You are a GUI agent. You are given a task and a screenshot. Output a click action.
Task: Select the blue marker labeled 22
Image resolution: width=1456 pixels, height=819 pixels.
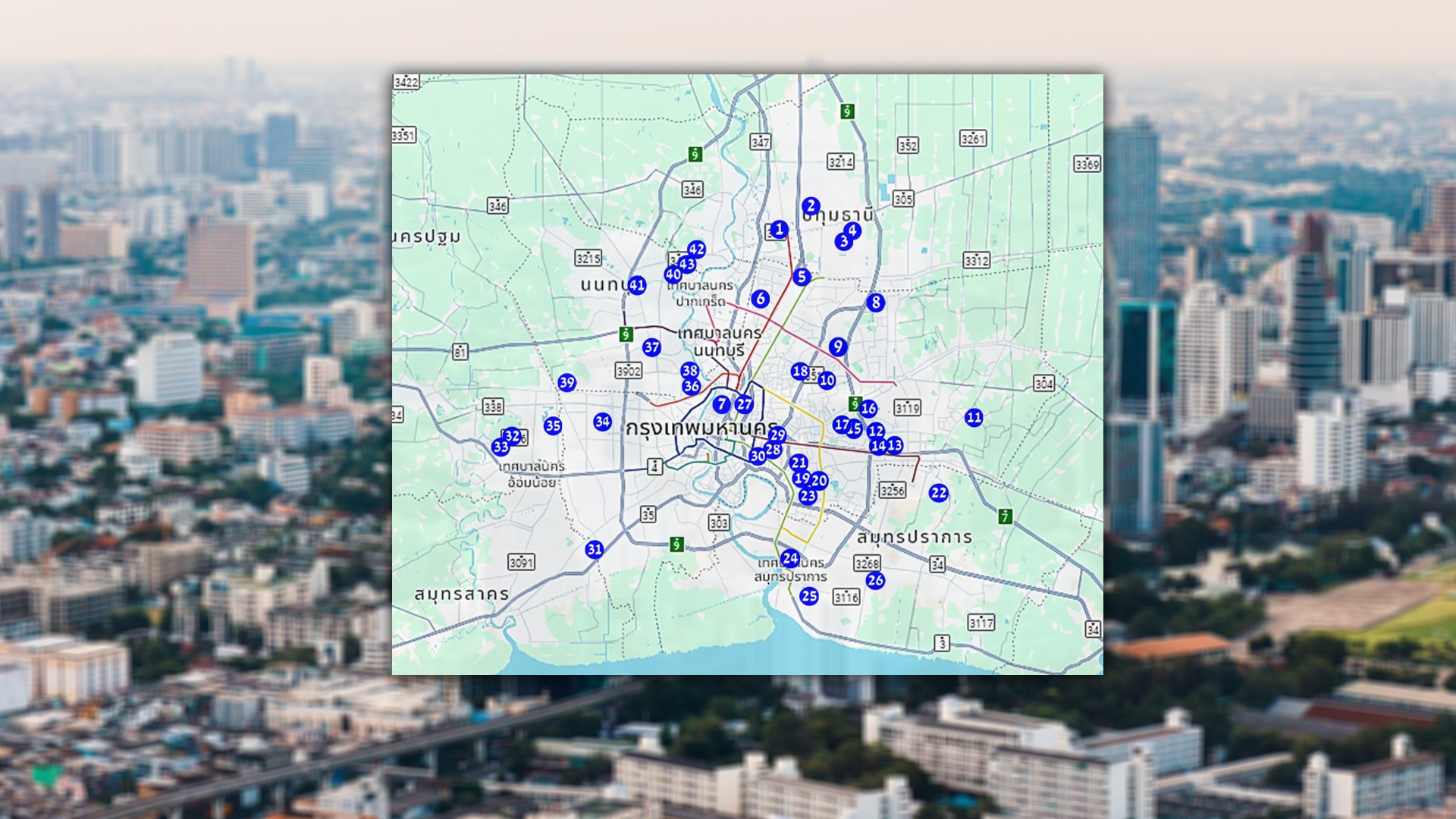[939, 493]
